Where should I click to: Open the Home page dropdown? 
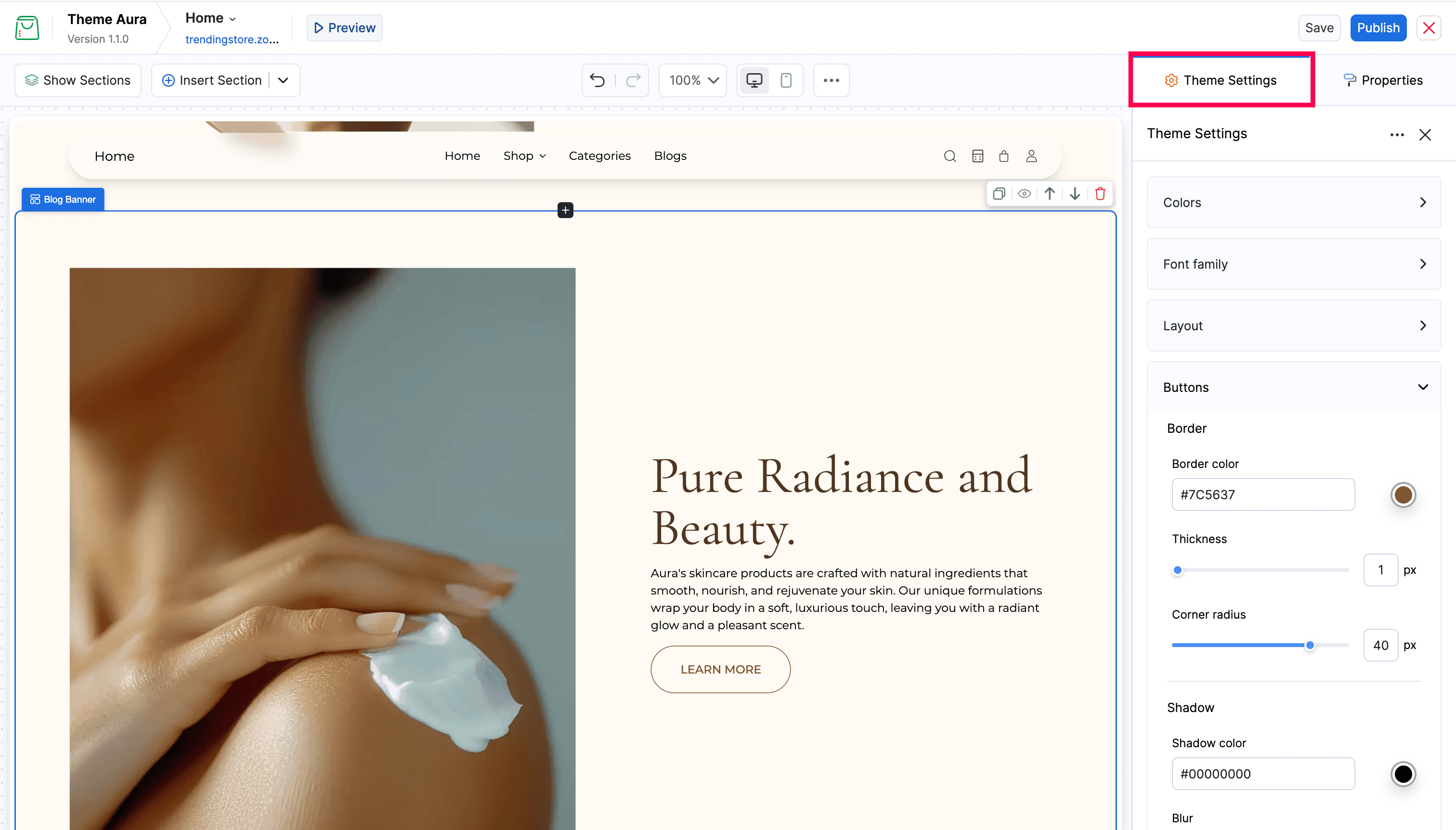(210, 18)
